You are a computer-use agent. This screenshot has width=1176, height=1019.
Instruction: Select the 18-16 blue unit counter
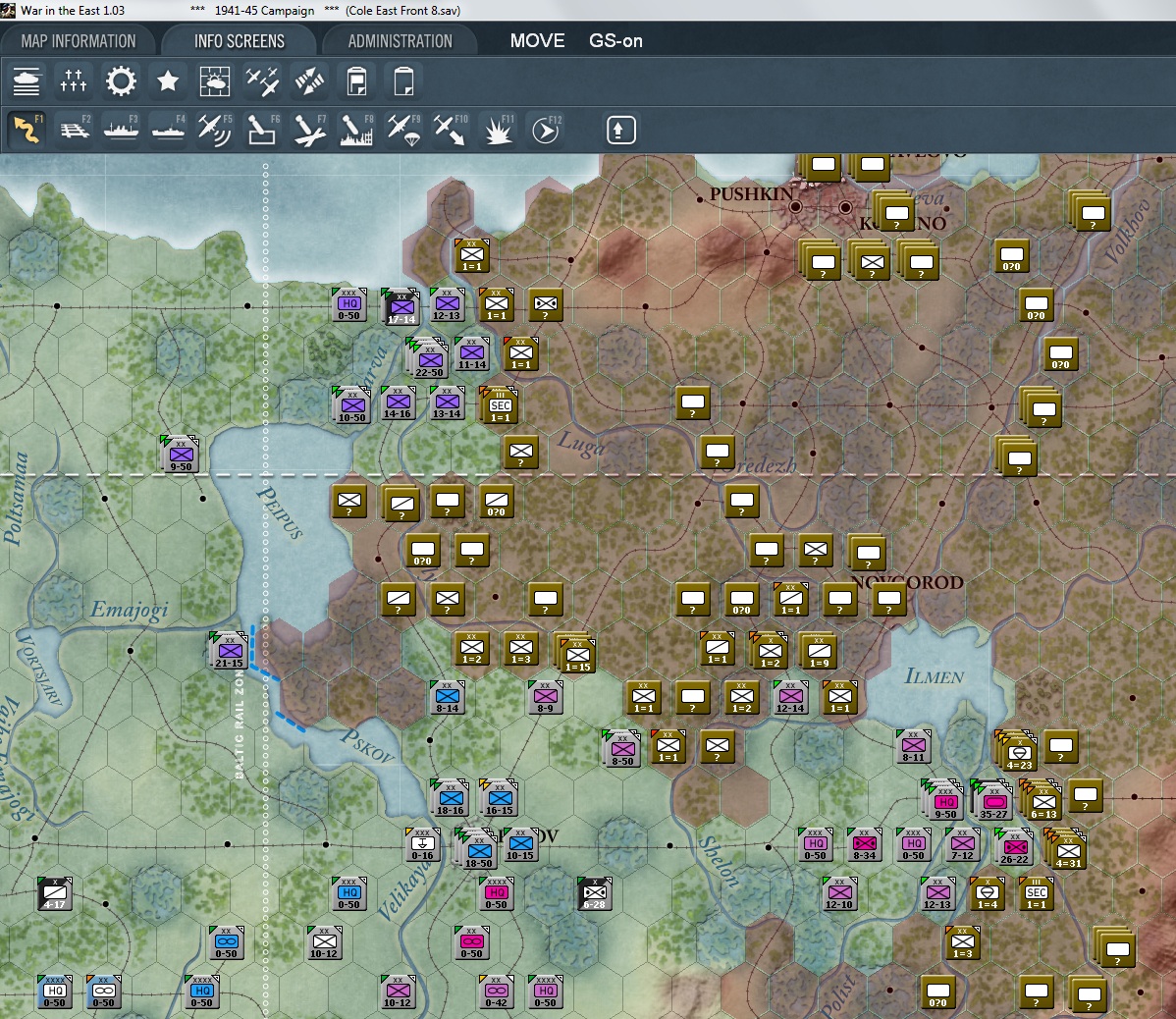coord(450,798)
